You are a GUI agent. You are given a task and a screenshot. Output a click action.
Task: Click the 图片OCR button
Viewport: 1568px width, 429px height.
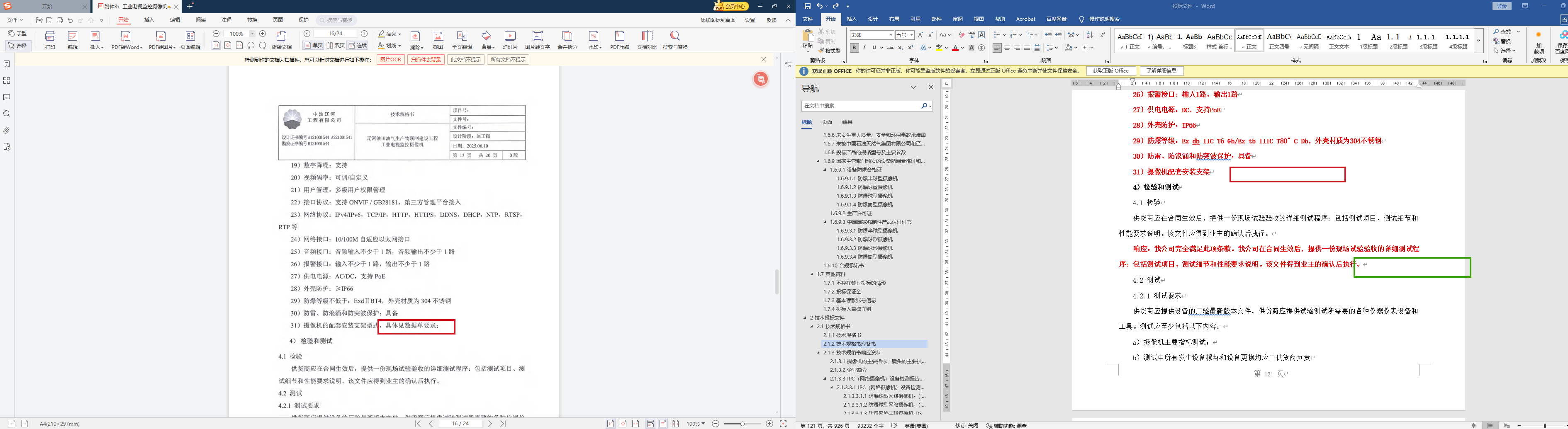pos(390,60)
